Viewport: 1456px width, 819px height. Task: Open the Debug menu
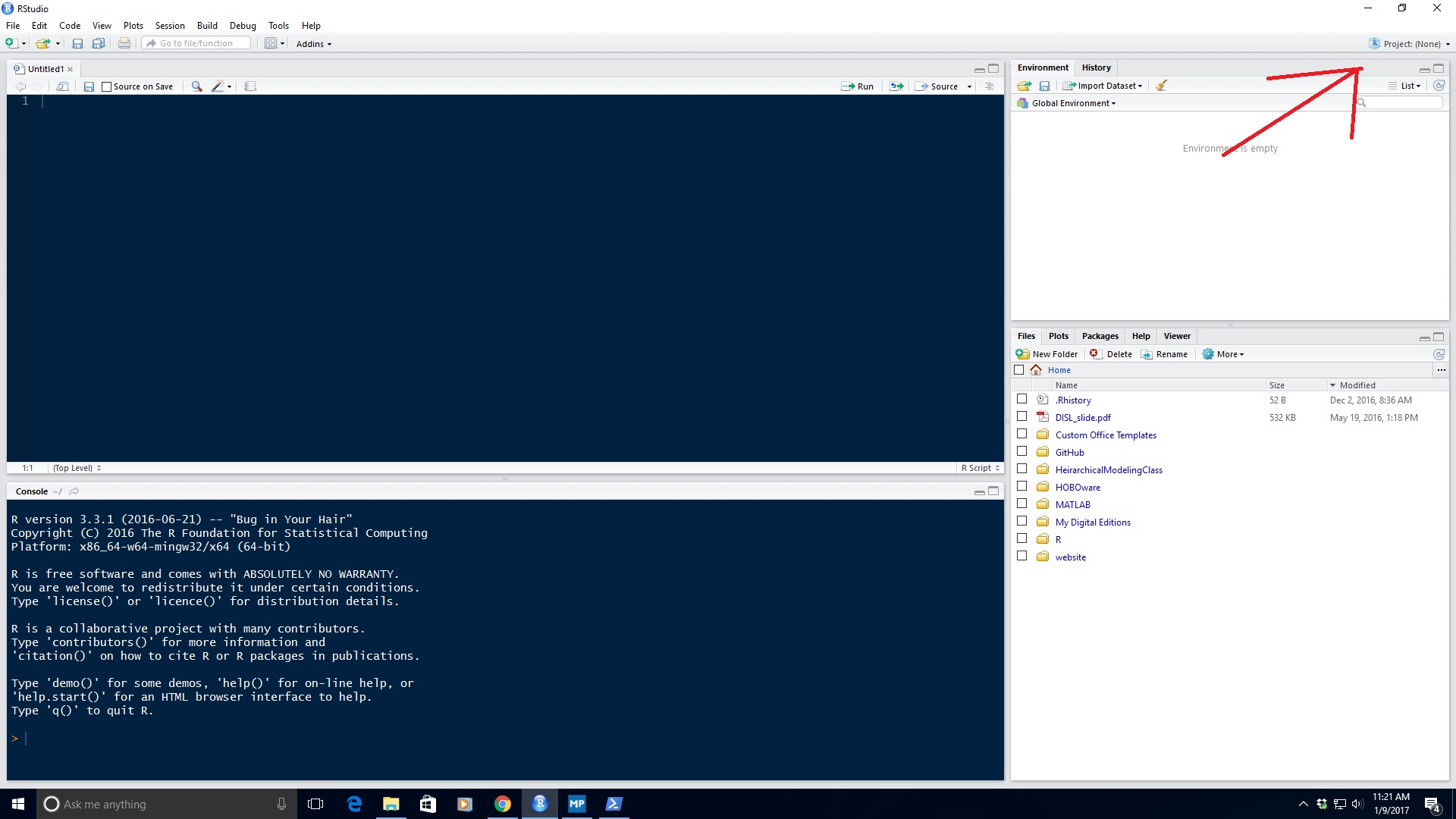click(x=243, y=26)
